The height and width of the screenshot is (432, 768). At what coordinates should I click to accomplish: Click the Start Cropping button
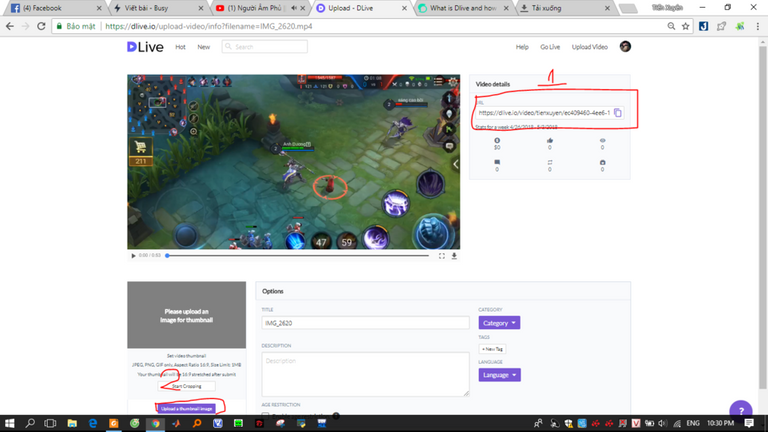[x=186, y=386]
